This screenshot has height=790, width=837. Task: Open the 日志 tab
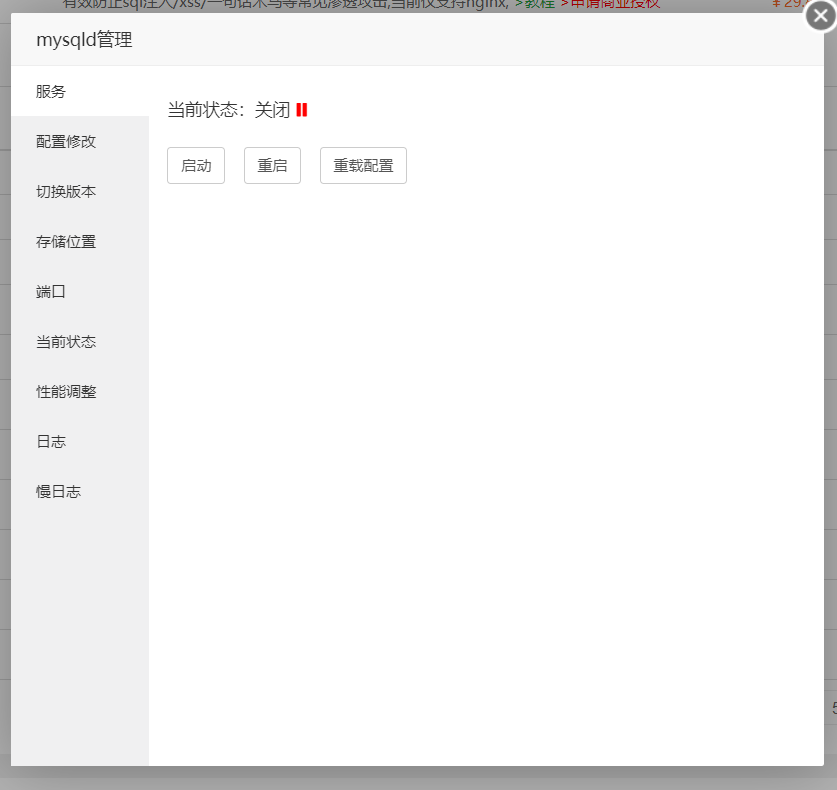point(80,441)
